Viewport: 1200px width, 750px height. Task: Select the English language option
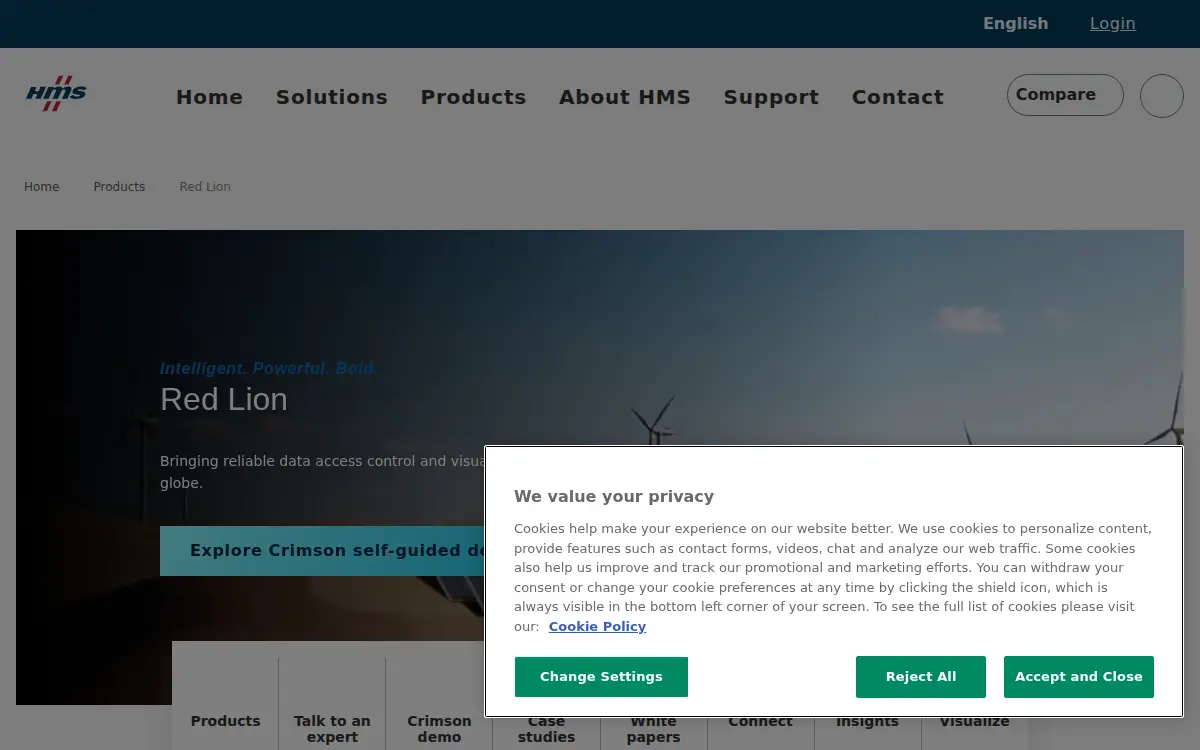coord(1015,23)
